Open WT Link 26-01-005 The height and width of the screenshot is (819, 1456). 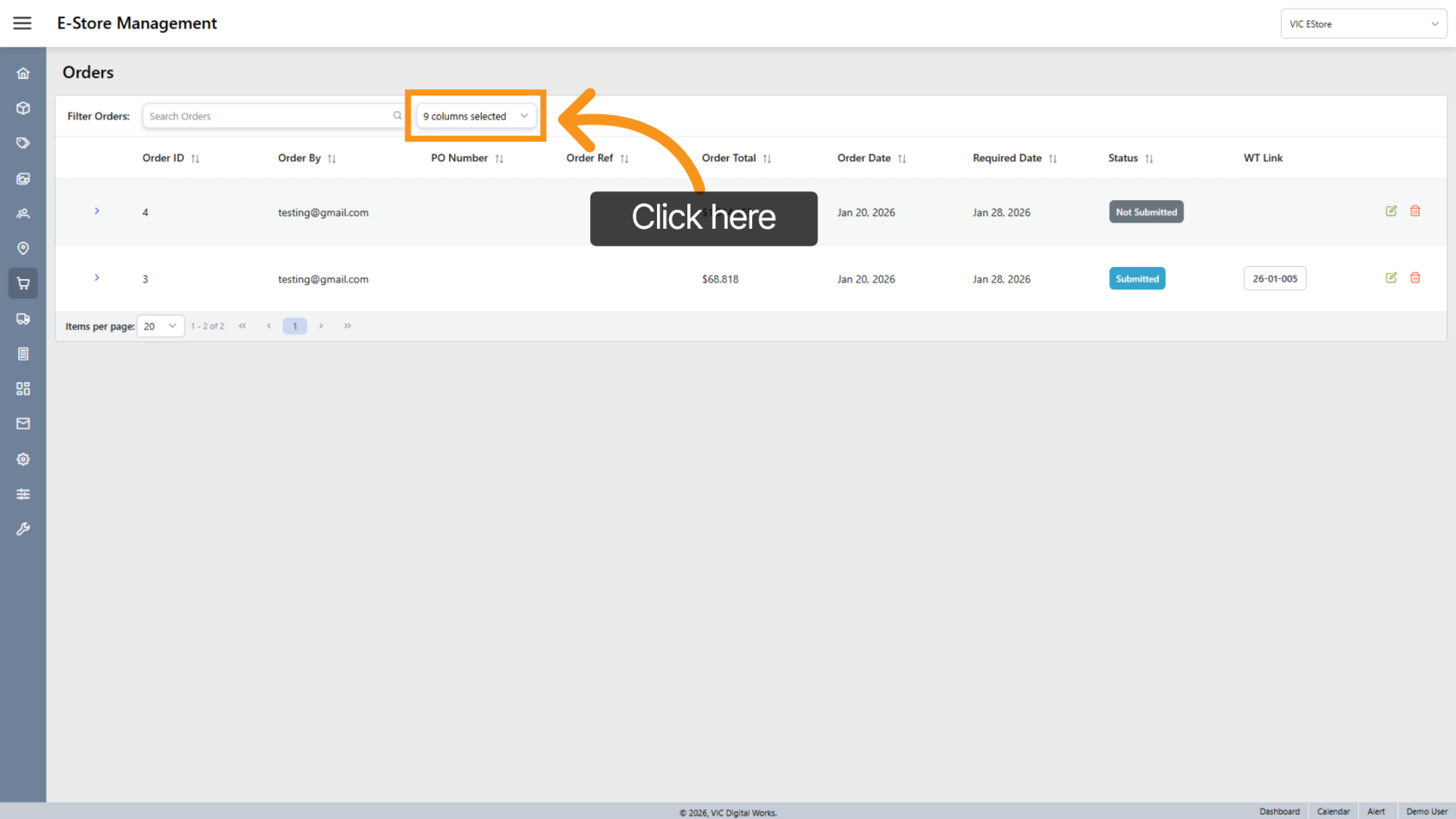tap(1275, 279)
